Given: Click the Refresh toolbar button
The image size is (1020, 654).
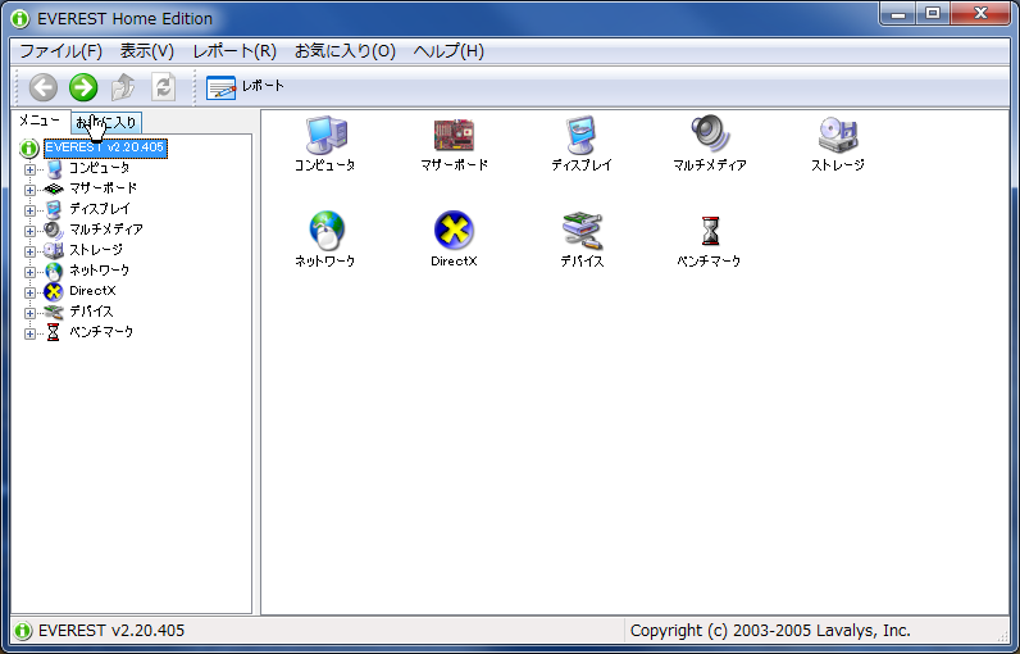Looking at the screenshot, I should coord(163,87).
